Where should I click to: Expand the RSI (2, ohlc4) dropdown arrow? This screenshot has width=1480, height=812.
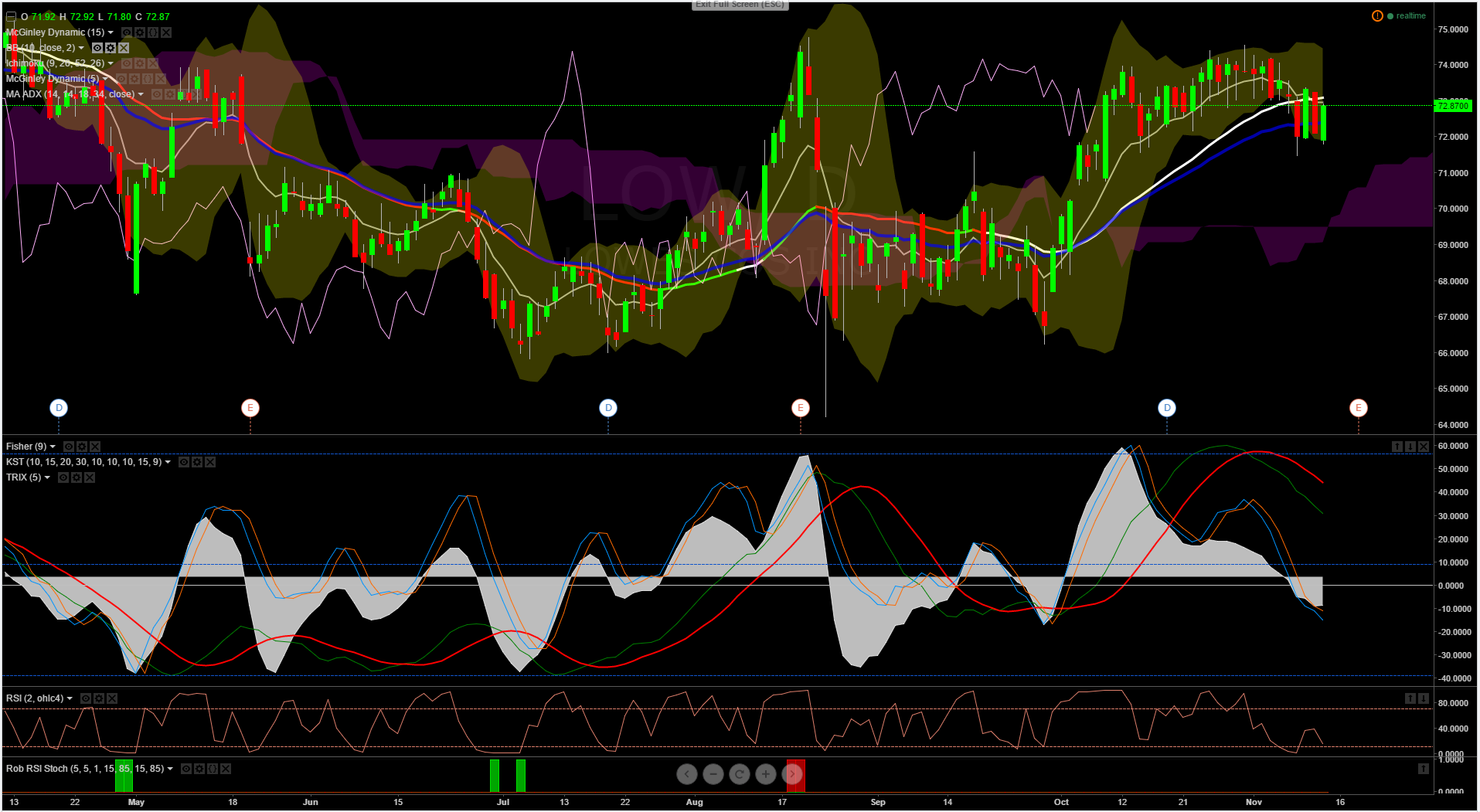(x=70, y=698)
